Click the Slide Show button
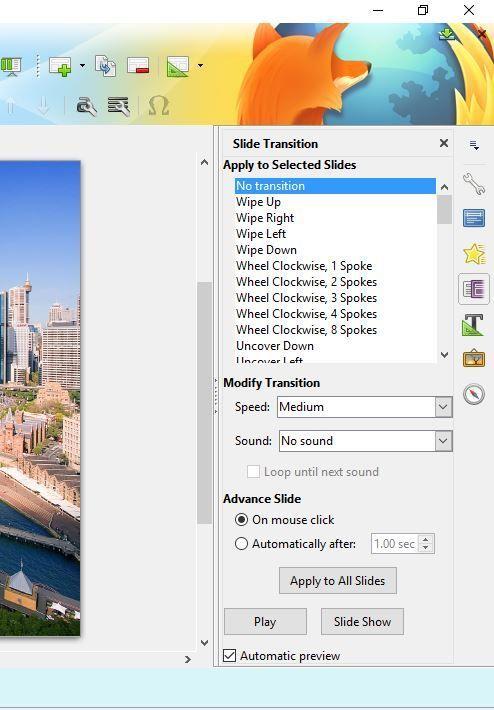Image resolution: width=494 pixels, height=710 pixels. pyautogui.click(x=362, y=622)
